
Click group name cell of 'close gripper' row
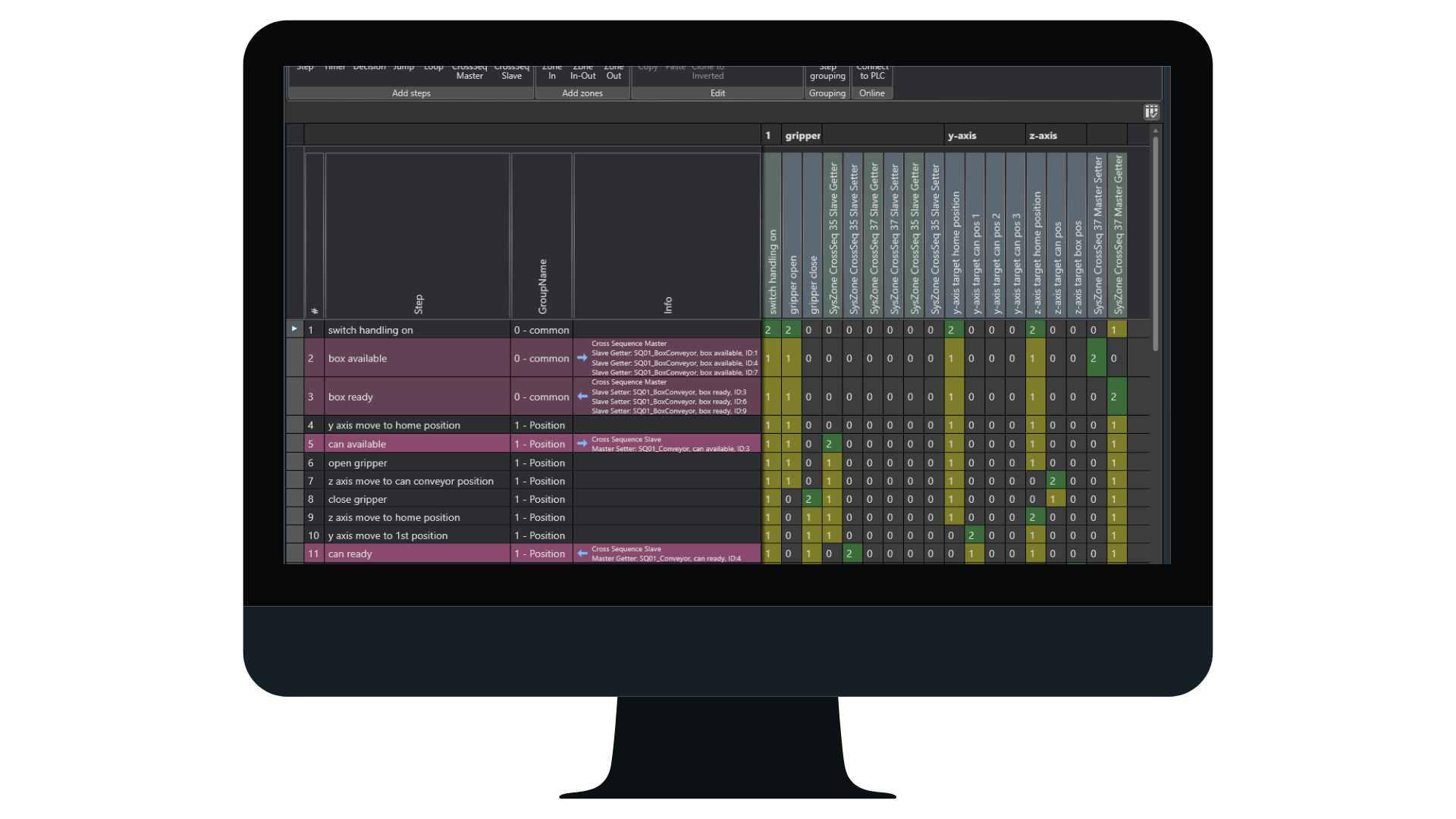point(541,499)
